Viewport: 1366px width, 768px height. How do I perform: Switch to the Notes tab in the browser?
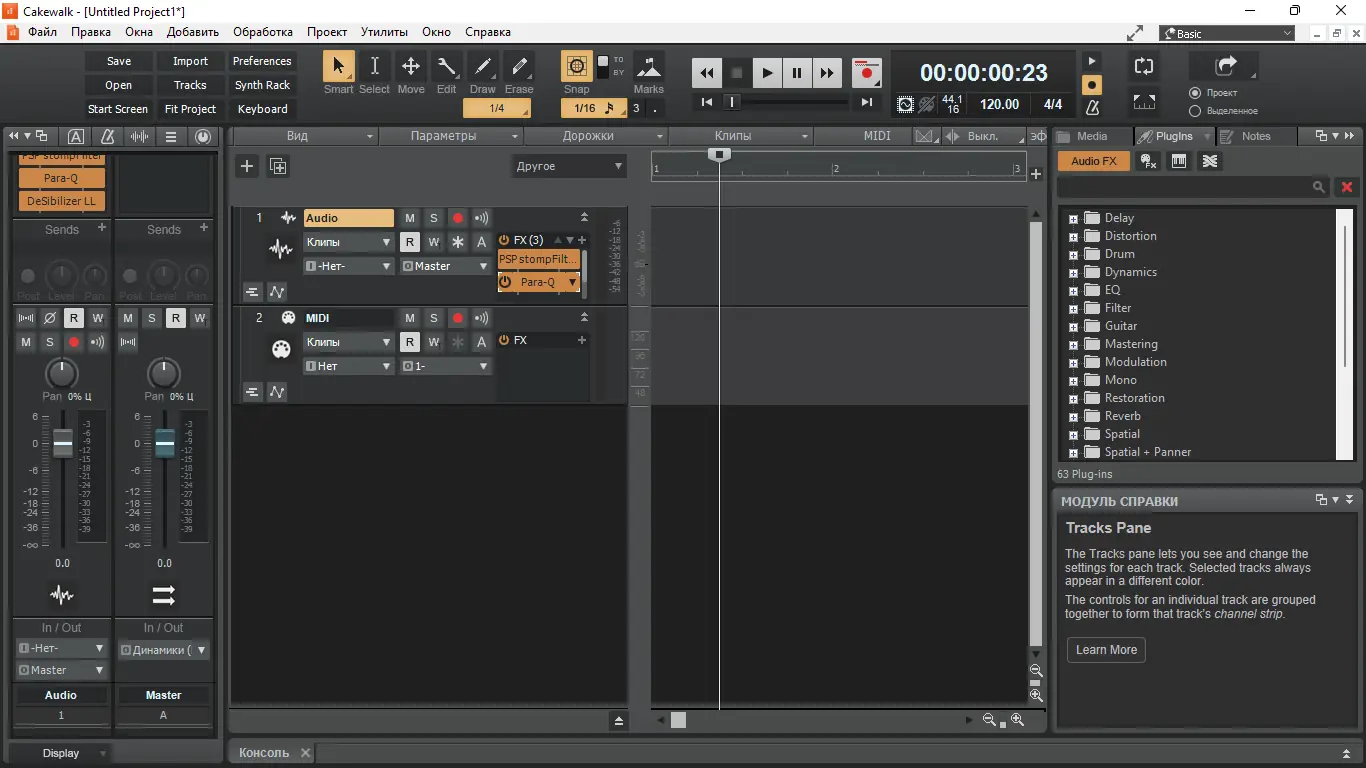pos(1255,136)
